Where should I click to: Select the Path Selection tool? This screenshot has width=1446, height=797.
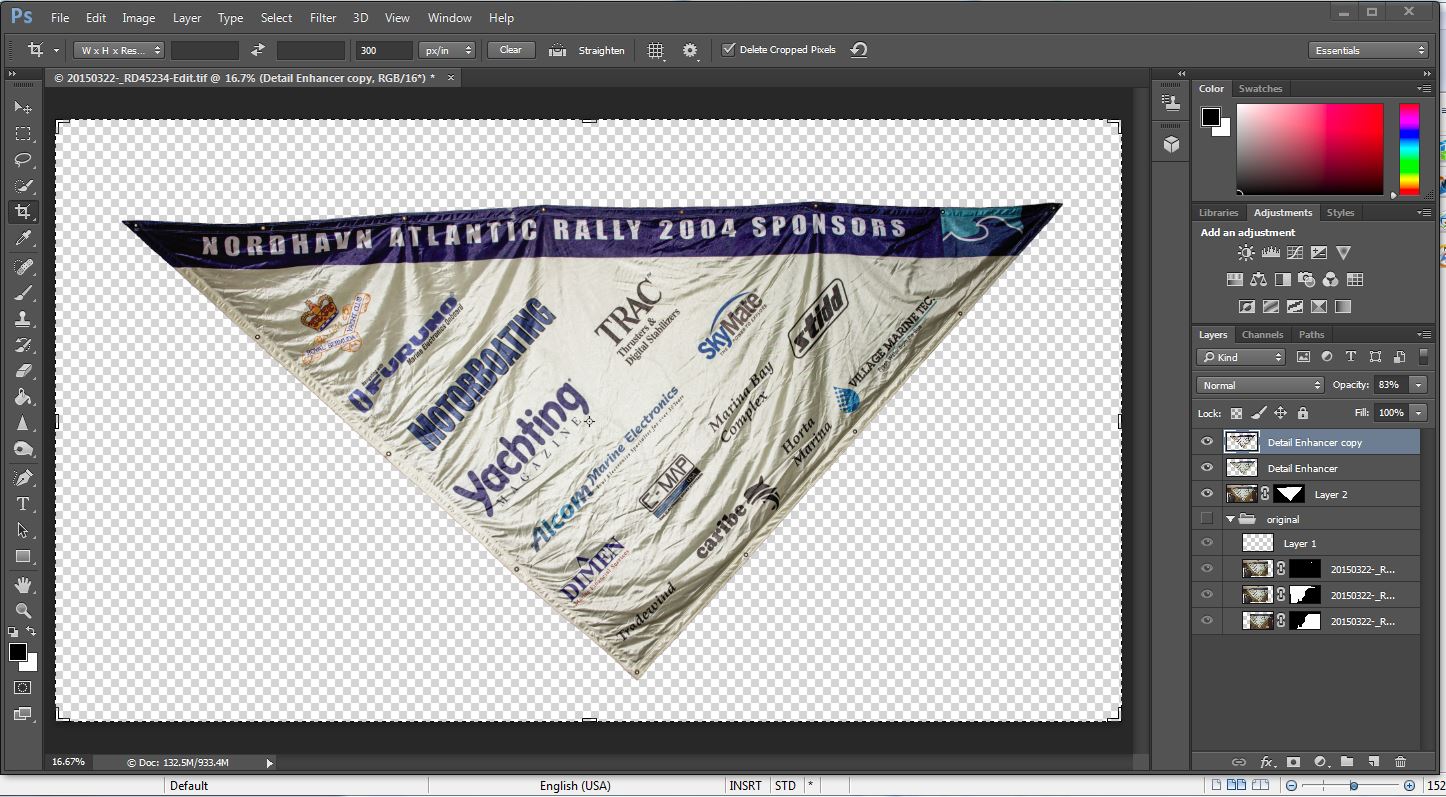tap(22, 530)
